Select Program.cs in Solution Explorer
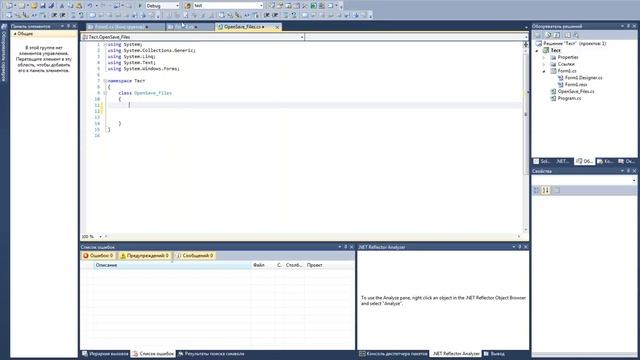640x360 pixels. coord(569,99)
